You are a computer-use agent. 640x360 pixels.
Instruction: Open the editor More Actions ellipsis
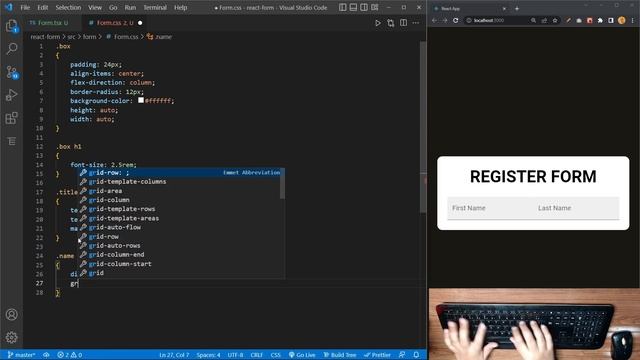pos(416,23)
